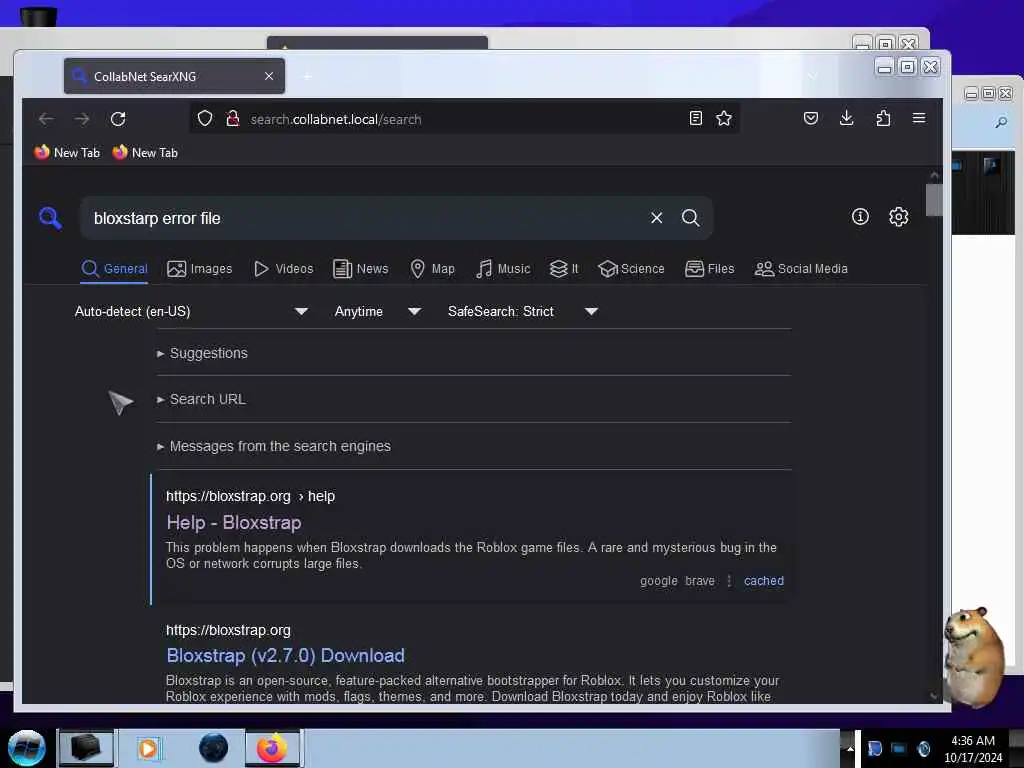Switch to the News search category

(x=360, y=269)
